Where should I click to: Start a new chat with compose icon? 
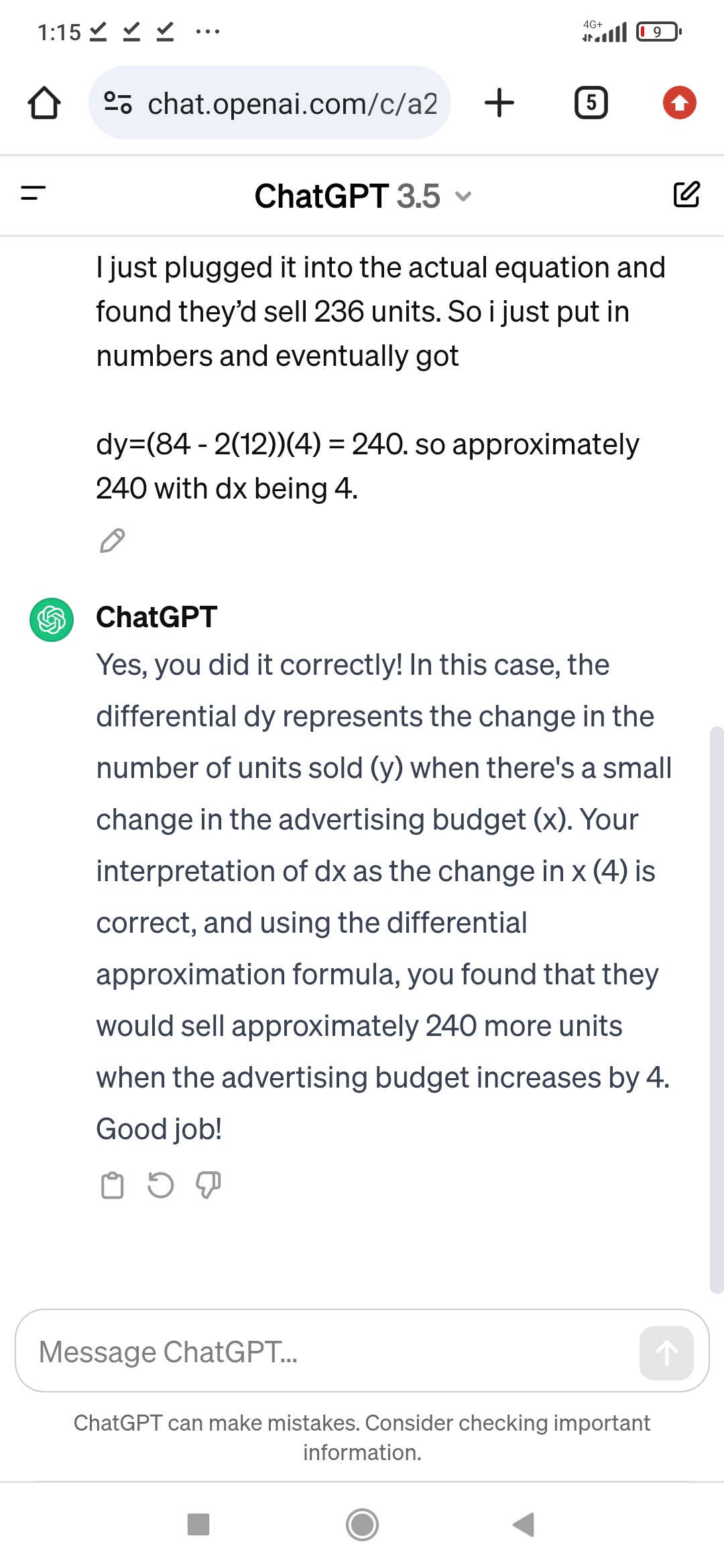pyautogui.click(x=686, y=194)
